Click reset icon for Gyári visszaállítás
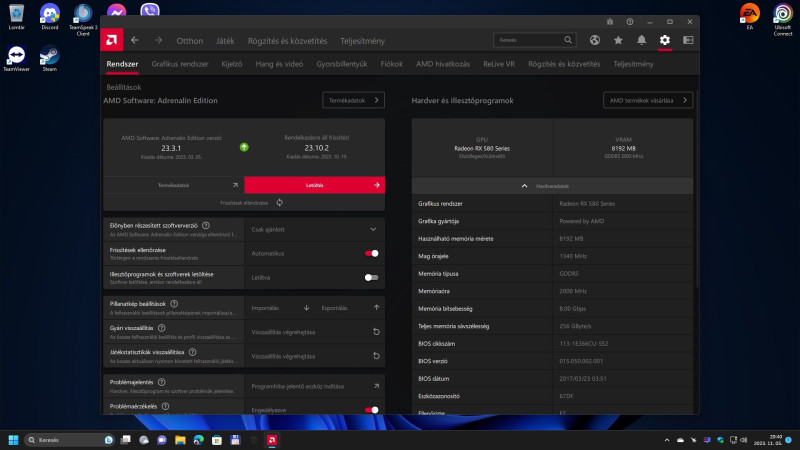This screenshot has height=450, width=800. (376, 332)
